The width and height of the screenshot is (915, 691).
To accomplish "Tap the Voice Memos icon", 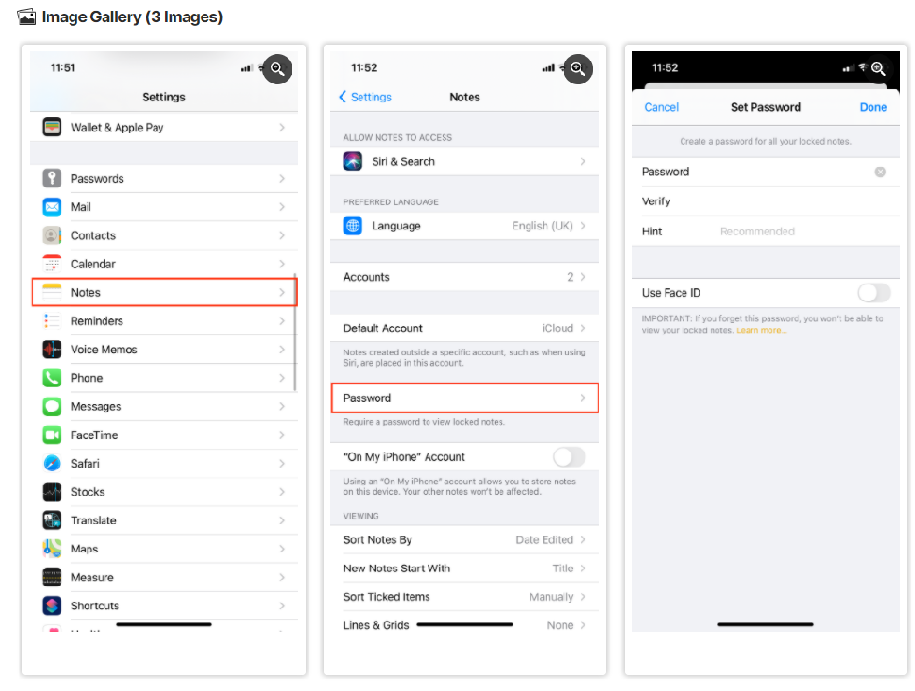I will point(52,349).
